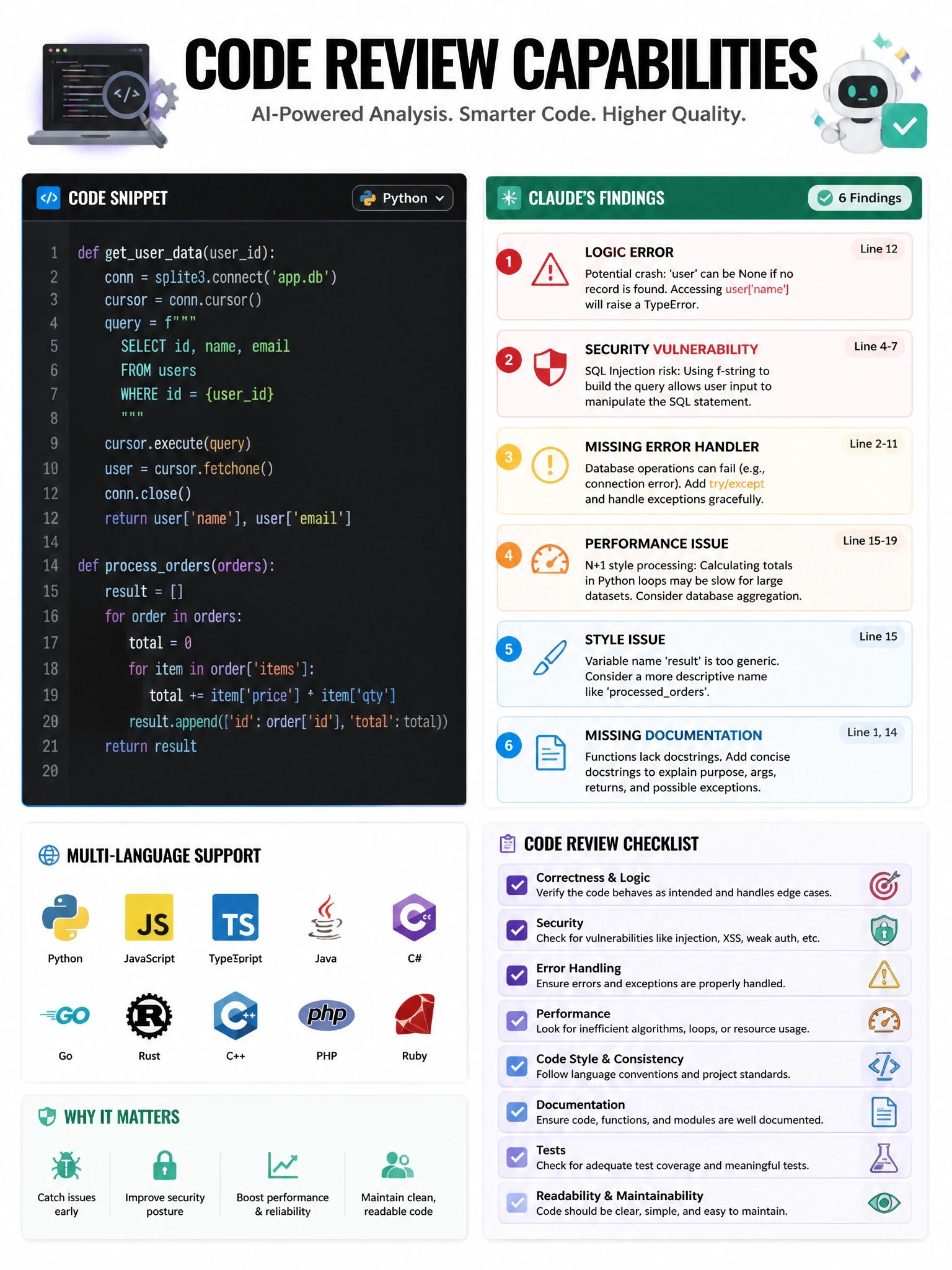Click the Logic Error warning triangle icon
952x1270 pixels.
[x=550, y=270]
